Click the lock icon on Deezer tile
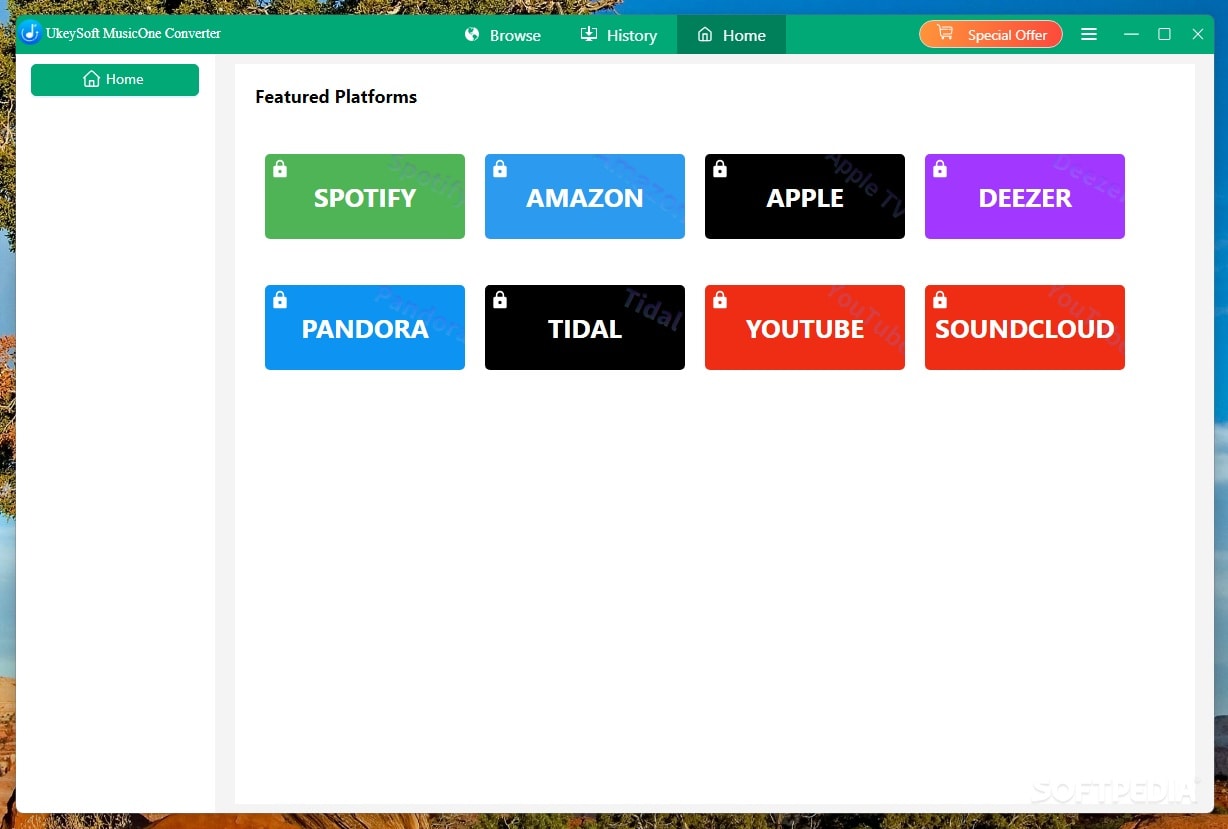 [940, 169]
